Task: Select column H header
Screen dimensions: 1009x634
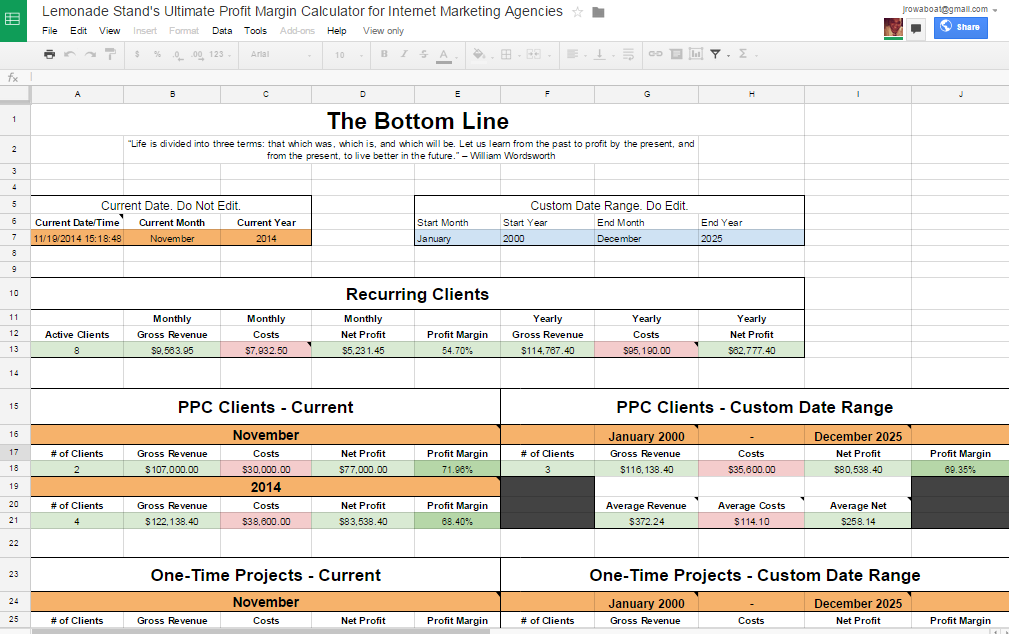Action: [752, 94]
